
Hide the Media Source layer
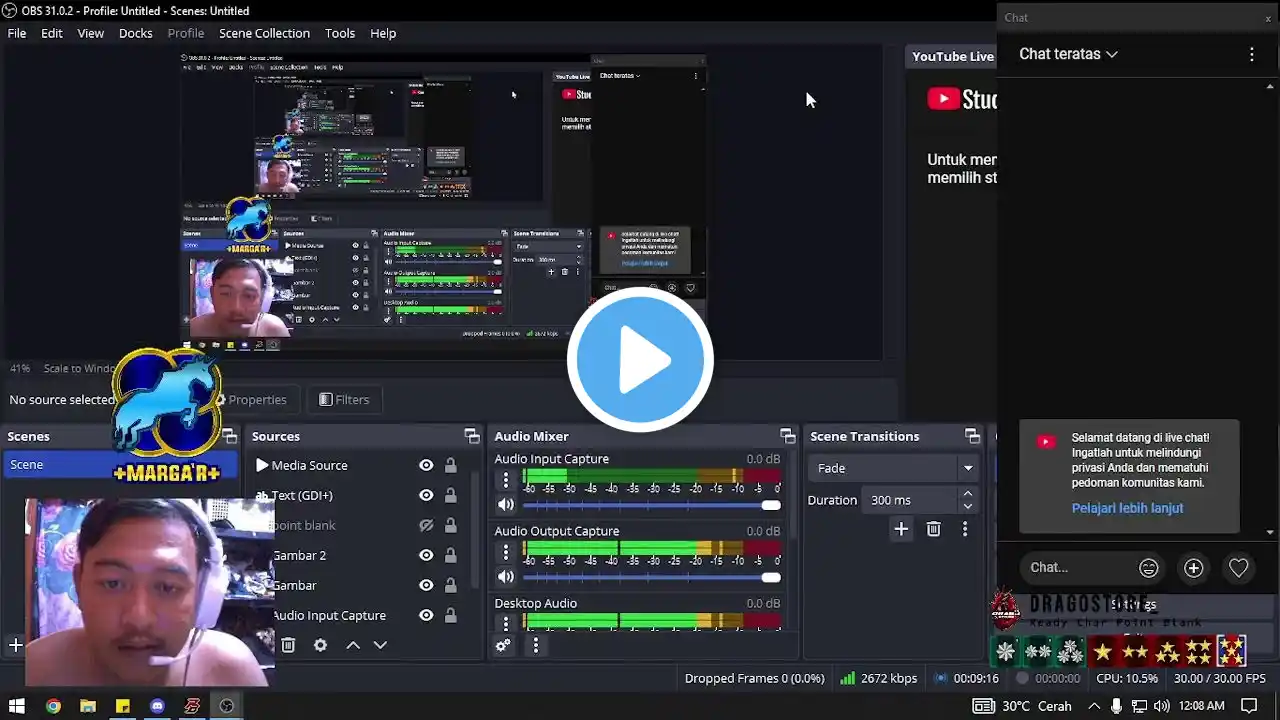pyautogui.click(x=426, y=465)
